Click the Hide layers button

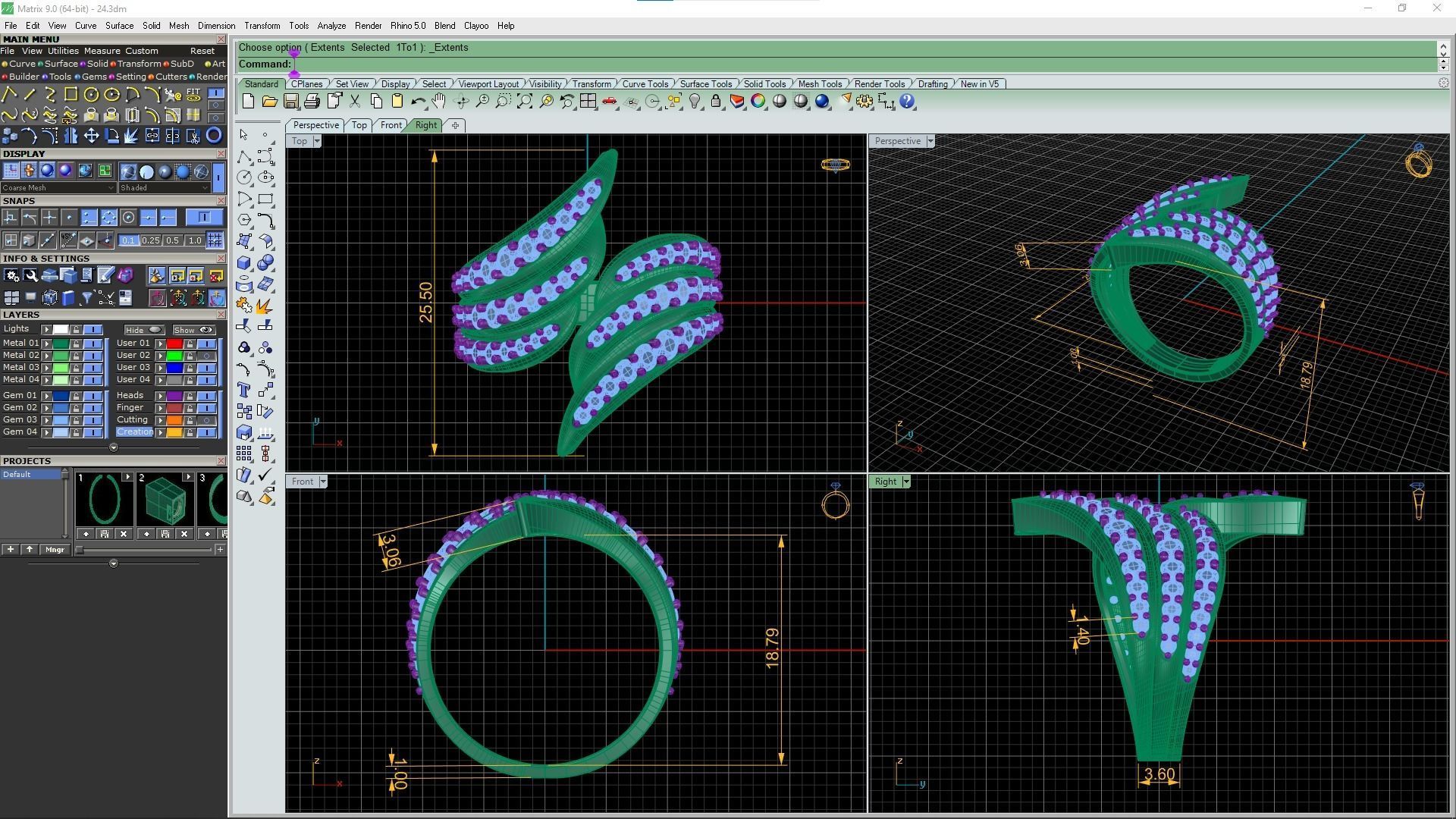click(x=144, y=330)
